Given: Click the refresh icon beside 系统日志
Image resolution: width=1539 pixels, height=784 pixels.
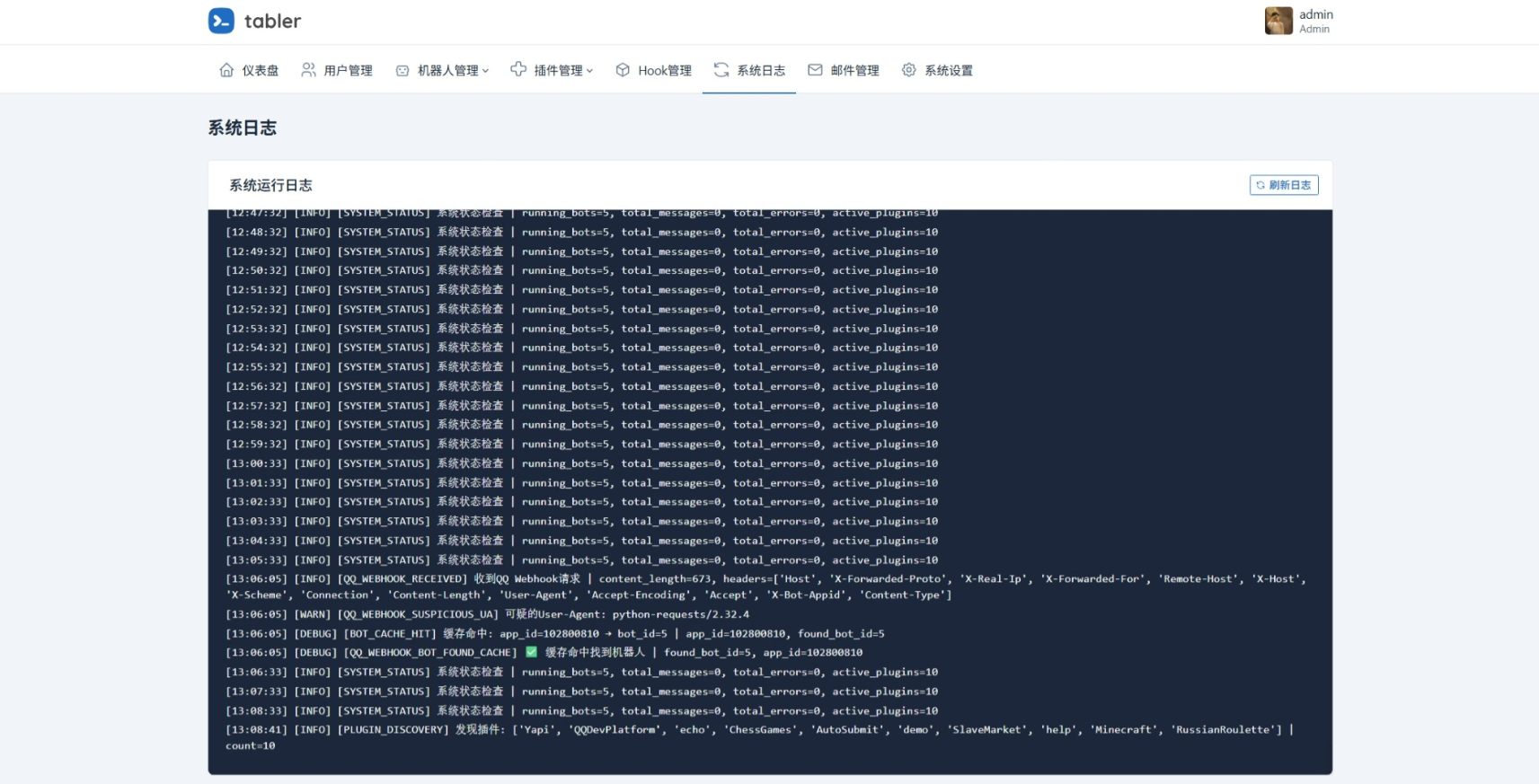Looking at the screenshot, I should (x=721, y=70).
